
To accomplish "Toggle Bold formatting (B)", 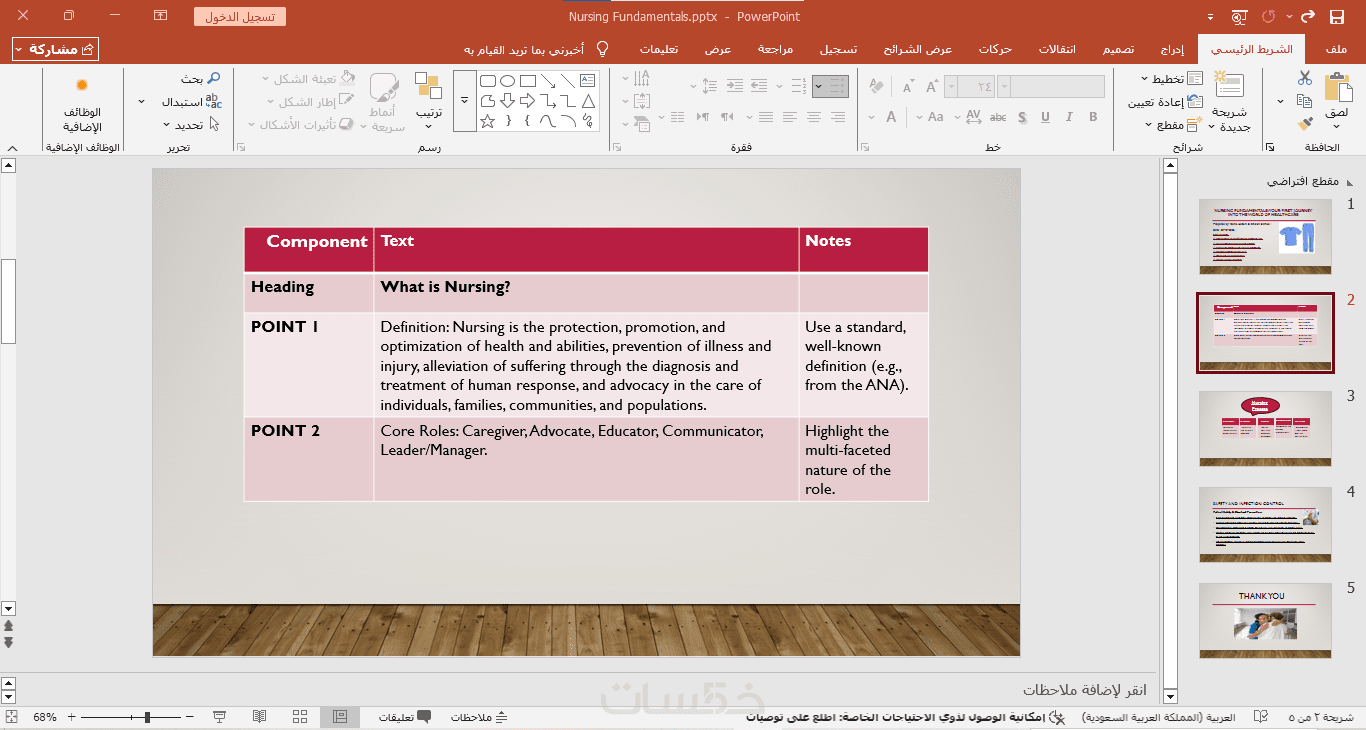I will (1093, 117).
